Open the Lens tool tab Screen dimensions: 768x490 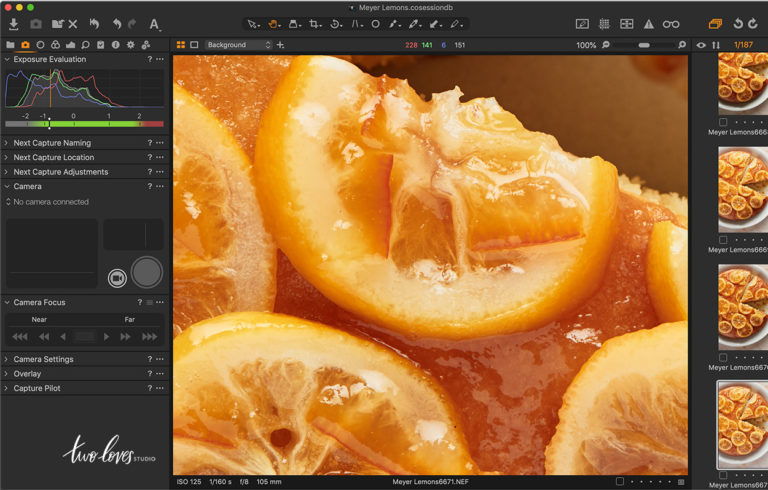coord(40,45)
